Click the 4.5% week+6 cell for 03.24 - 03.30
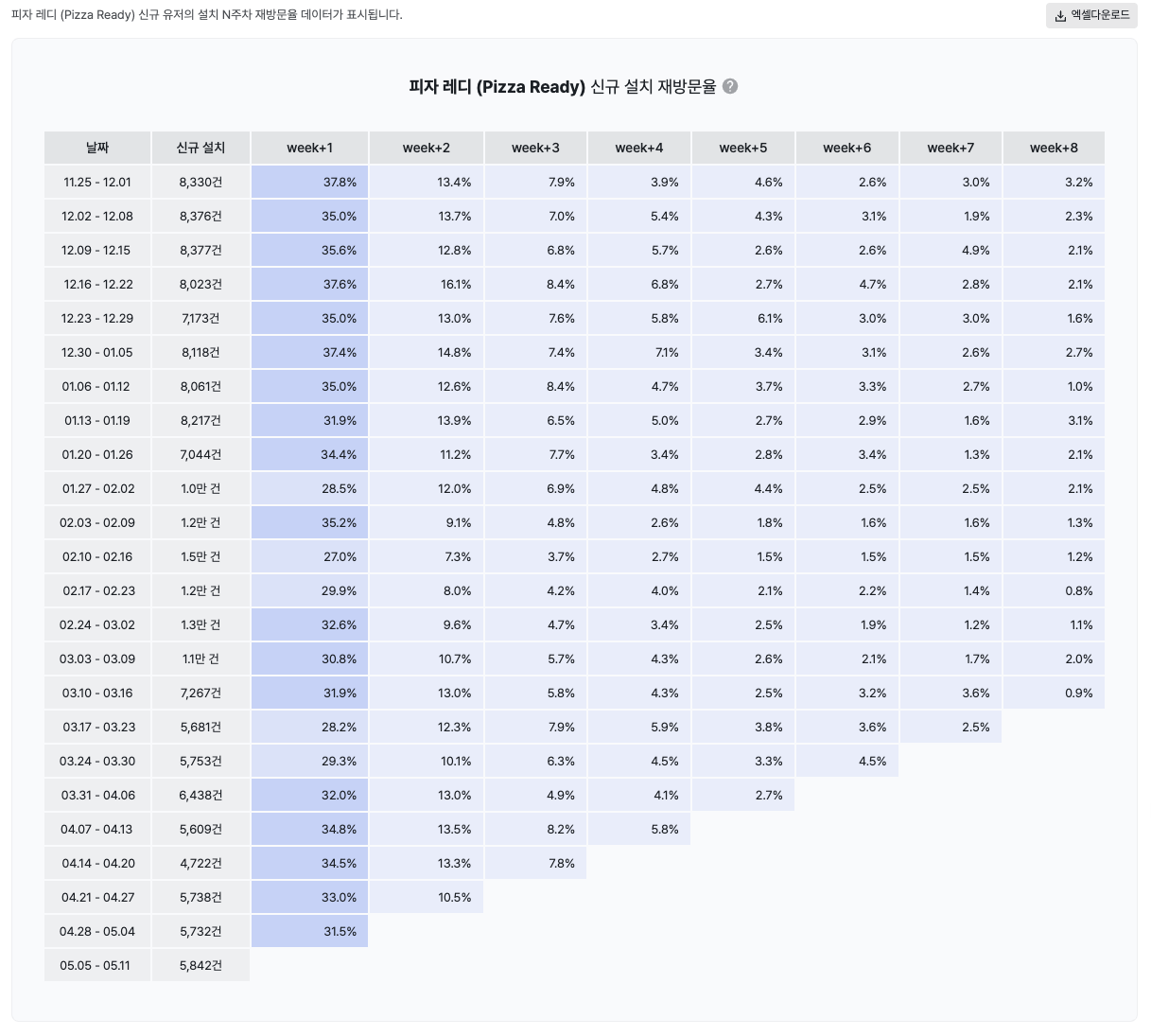This screenshot has width=1151, height=1036. (846, 761)
